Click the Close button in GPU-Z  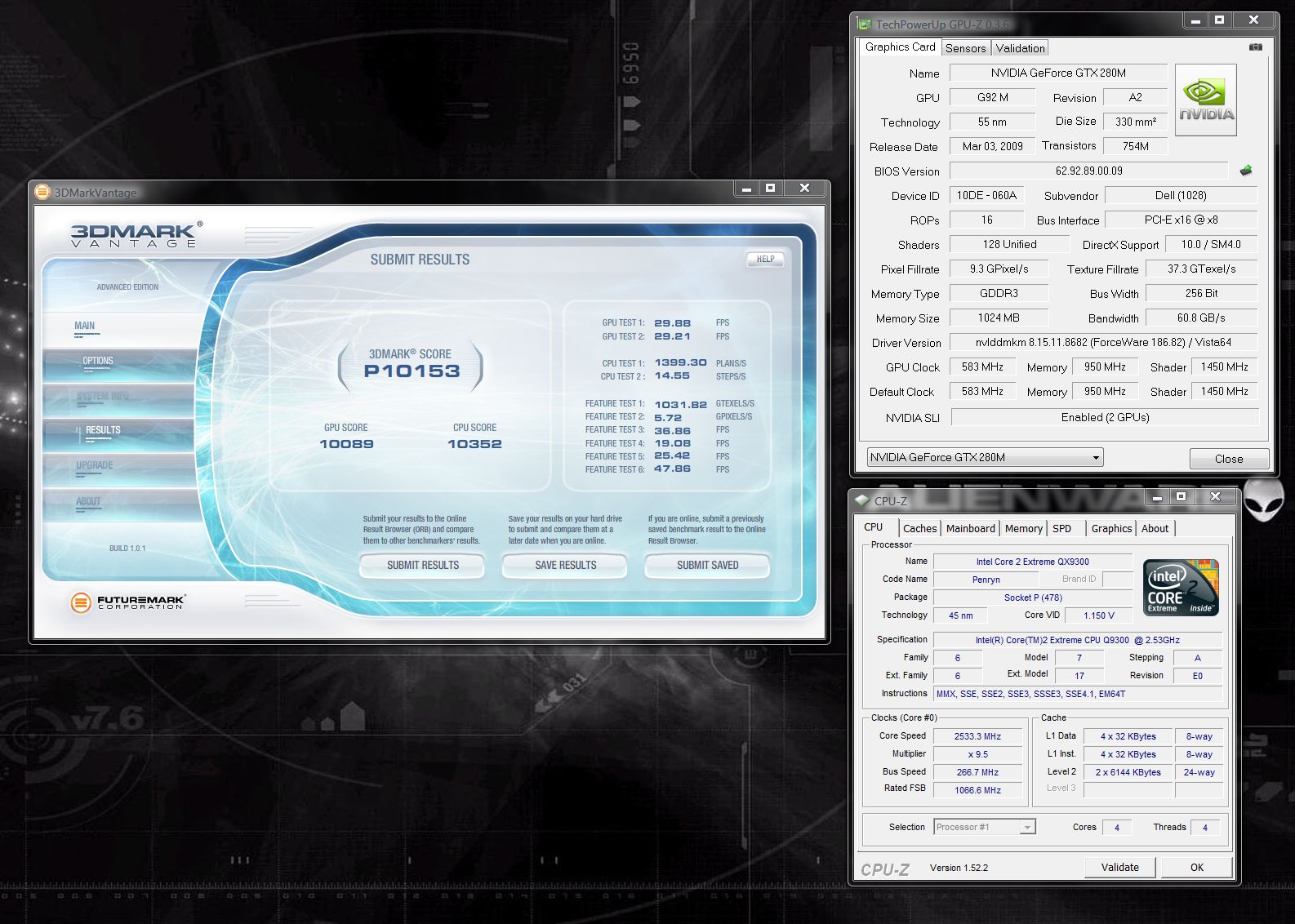tap(1229, 459)
